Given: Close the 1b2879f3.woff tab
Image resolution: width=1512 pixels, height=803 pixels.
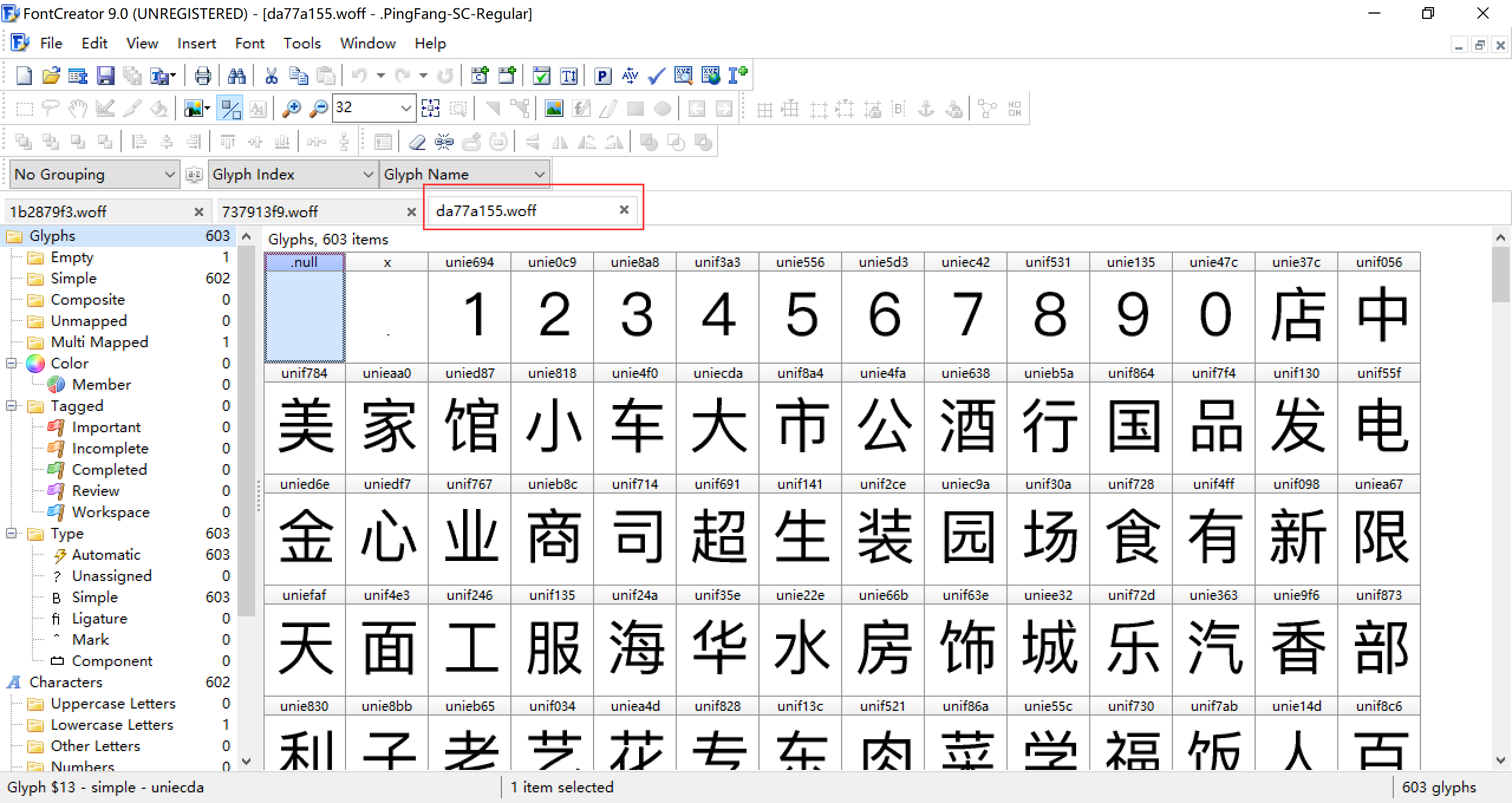Looking at the screenshot, I should [x=199, y=211].
